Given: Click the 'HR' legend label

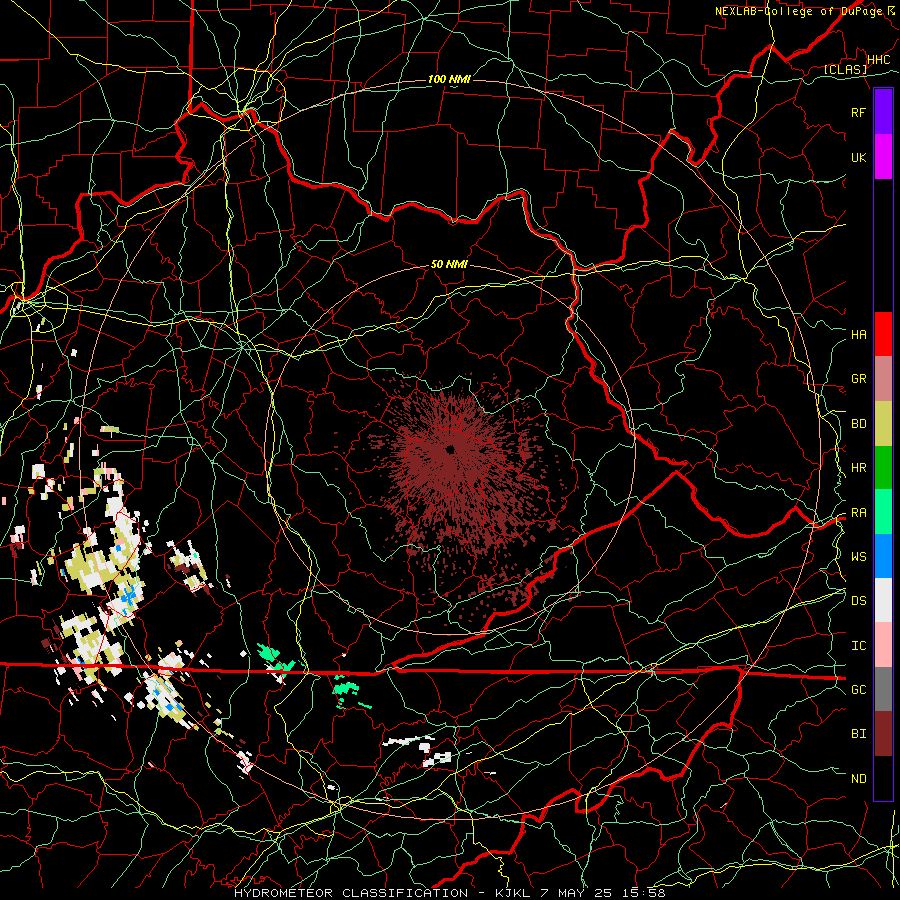Looking at the screenshot, I should [858, 468].
